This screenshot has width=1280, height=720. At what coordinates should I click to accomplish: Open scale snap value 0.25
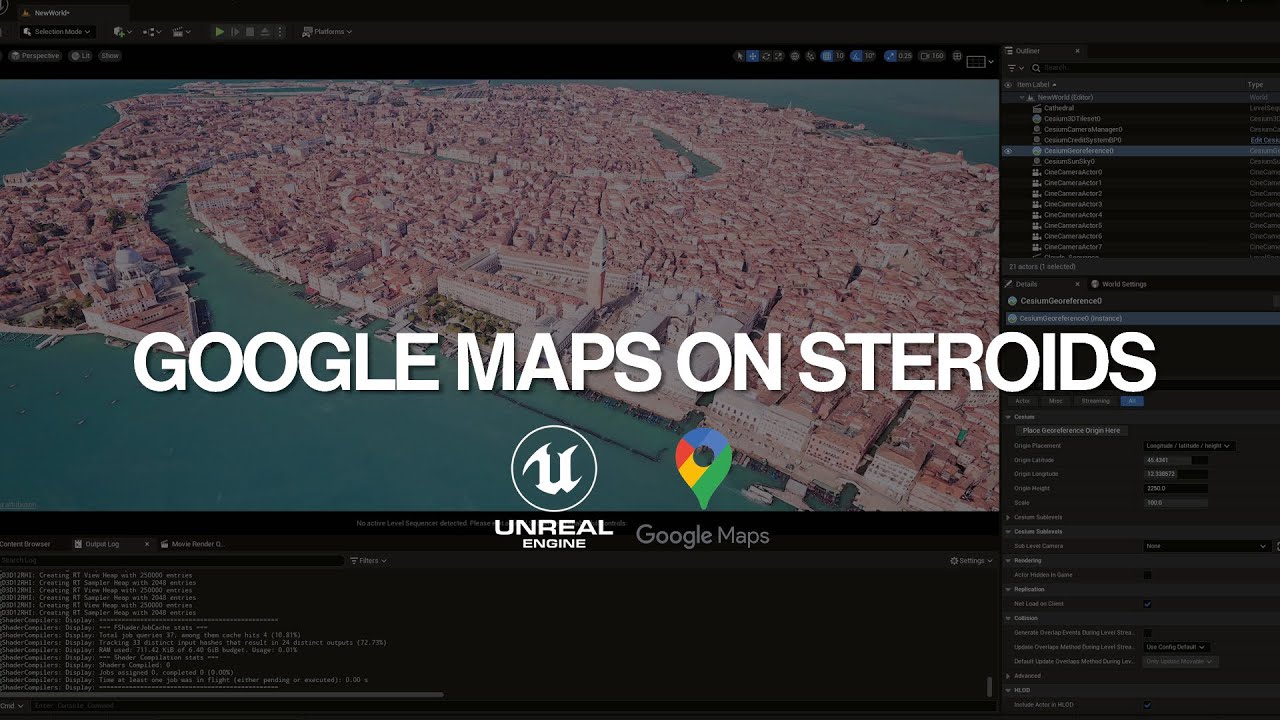click(x=904, y=56)
